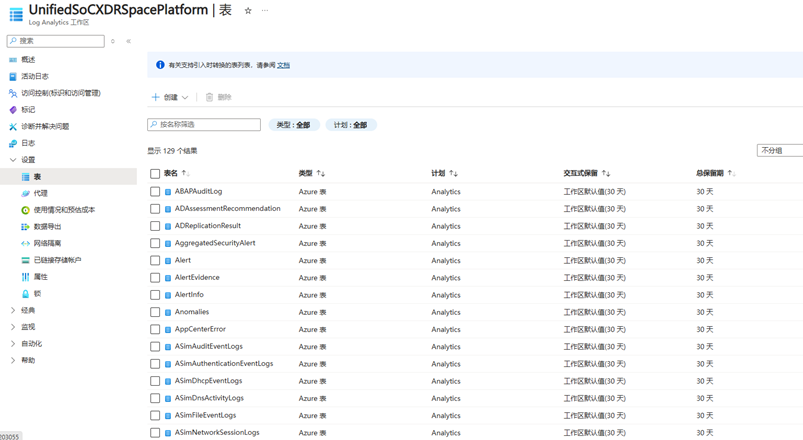The height and width of the screenshot is (440, 803).
Task: Focus the sidebar 搜索 search box
Action: coord(56,41)
